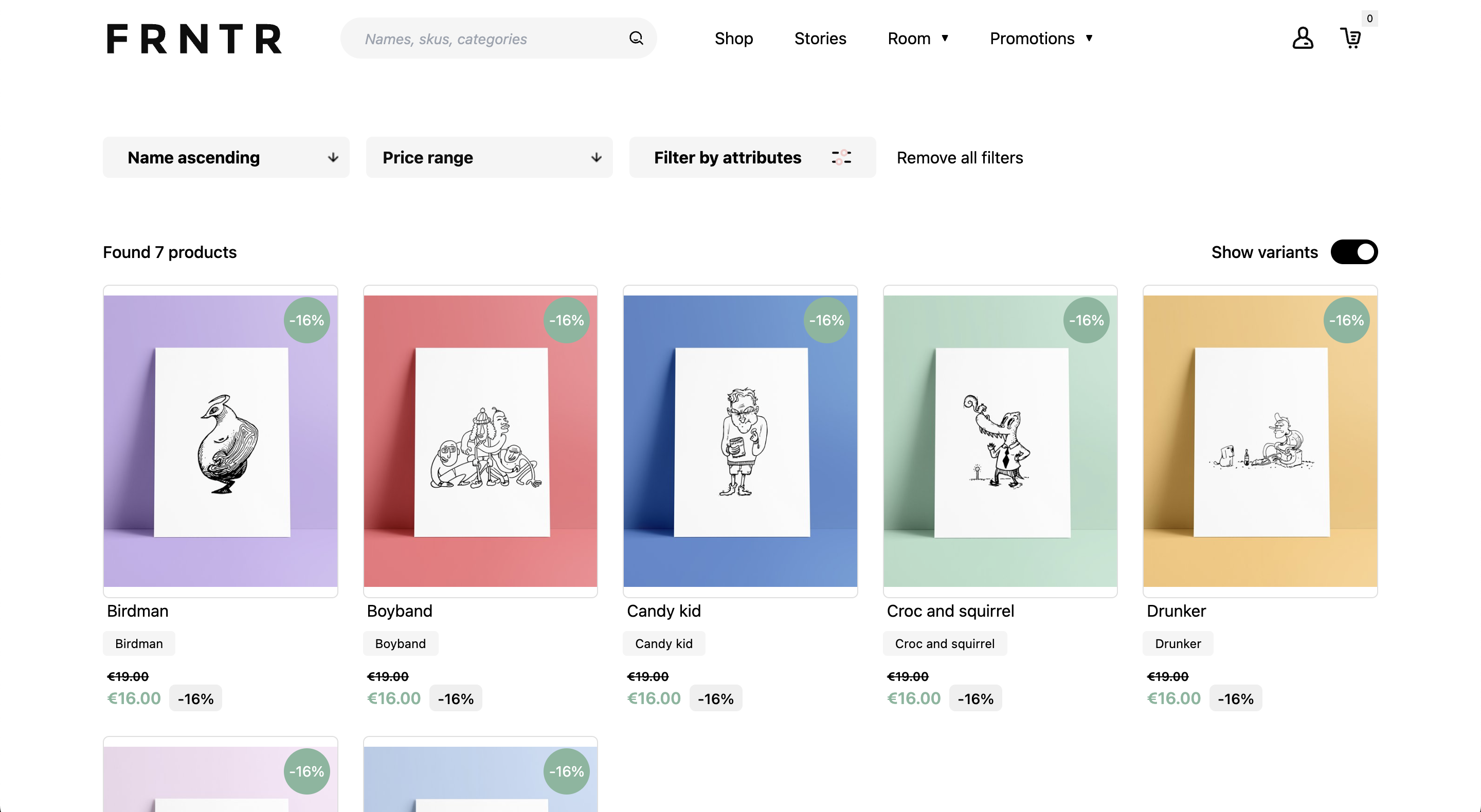This screenshot has height=812, width=1481.
Task: Open the Filter by attributes menu
Action: pos(752,157)
